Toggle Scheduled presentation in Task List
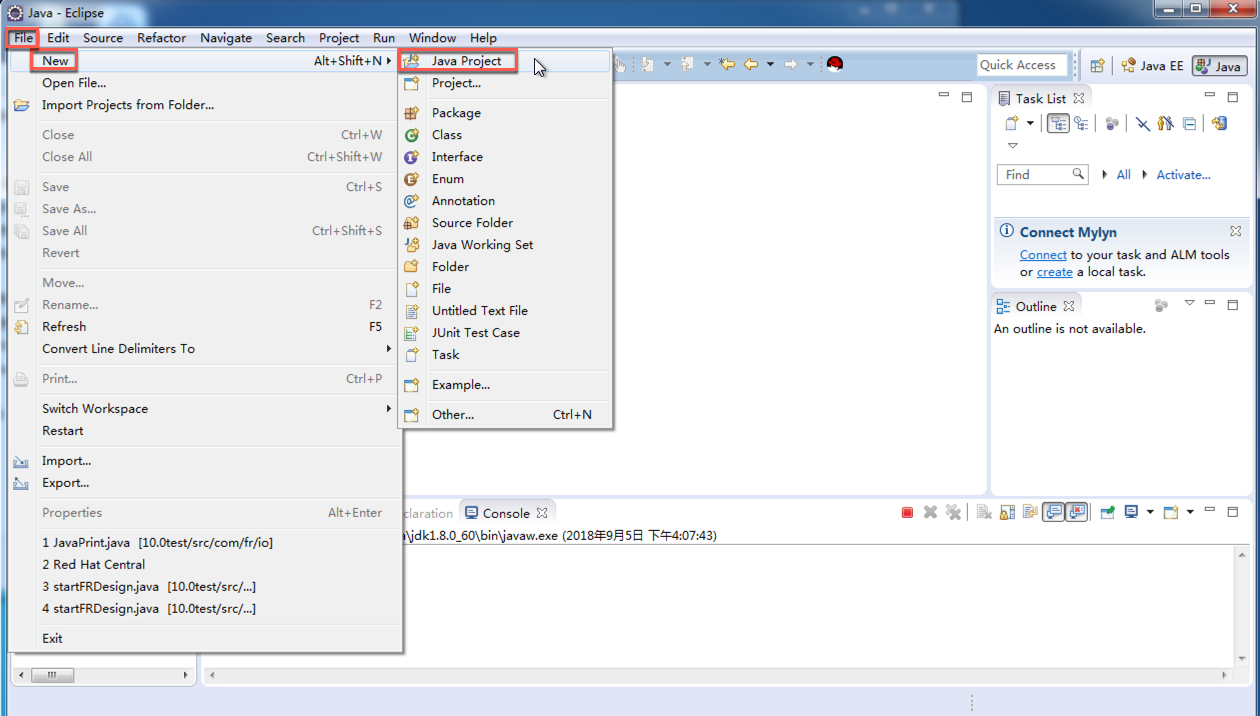This screenshot has height=716, width=1260. coord(1081,124)
